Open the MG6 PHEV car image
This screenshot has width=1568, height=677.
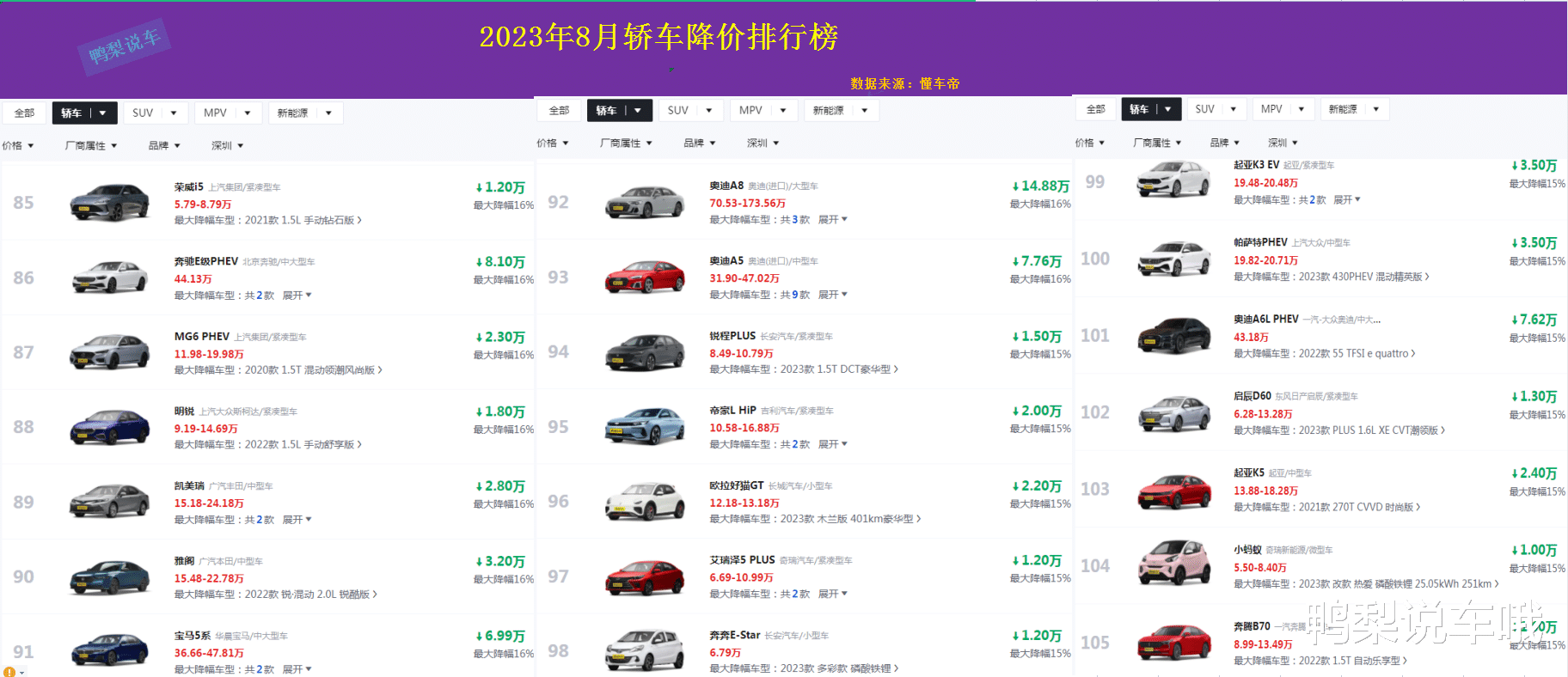[109, 352]
